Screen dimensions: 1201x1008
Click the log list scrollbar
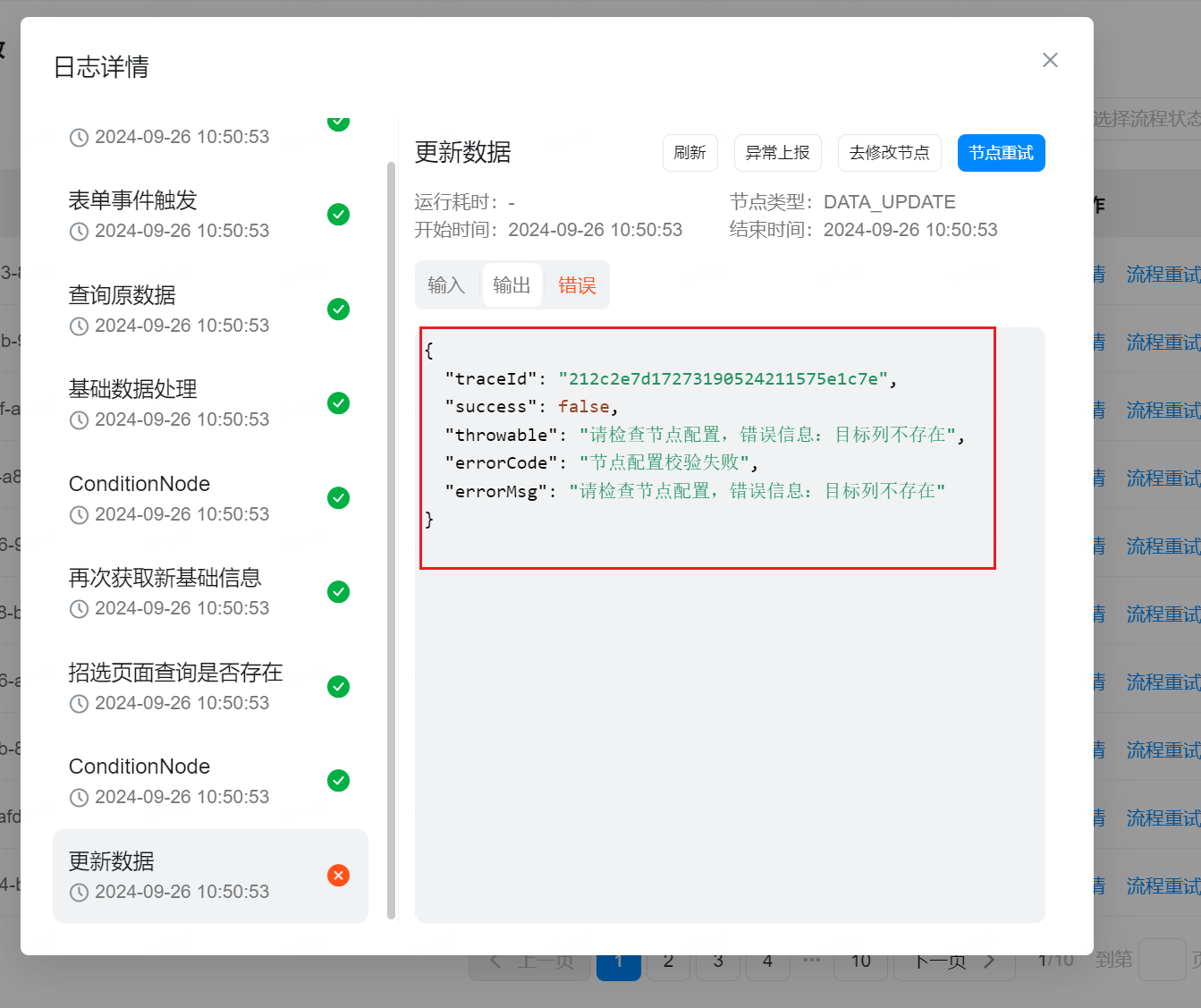(391, 540)
